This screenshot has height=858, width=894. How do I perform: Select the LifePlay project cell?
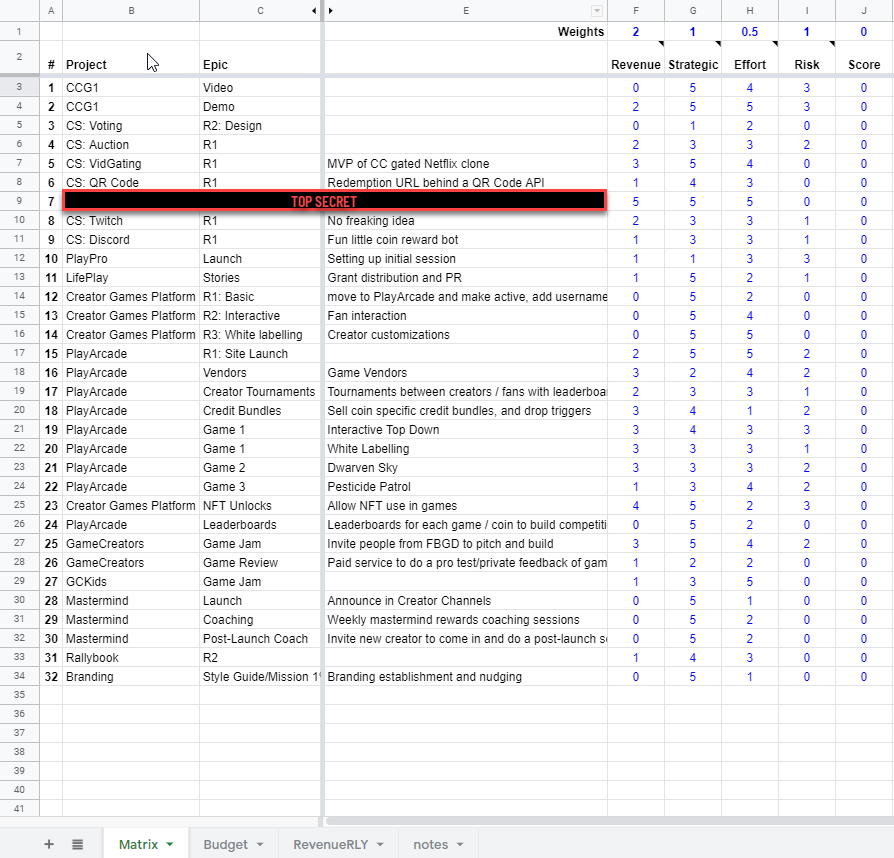pos(131,278)
